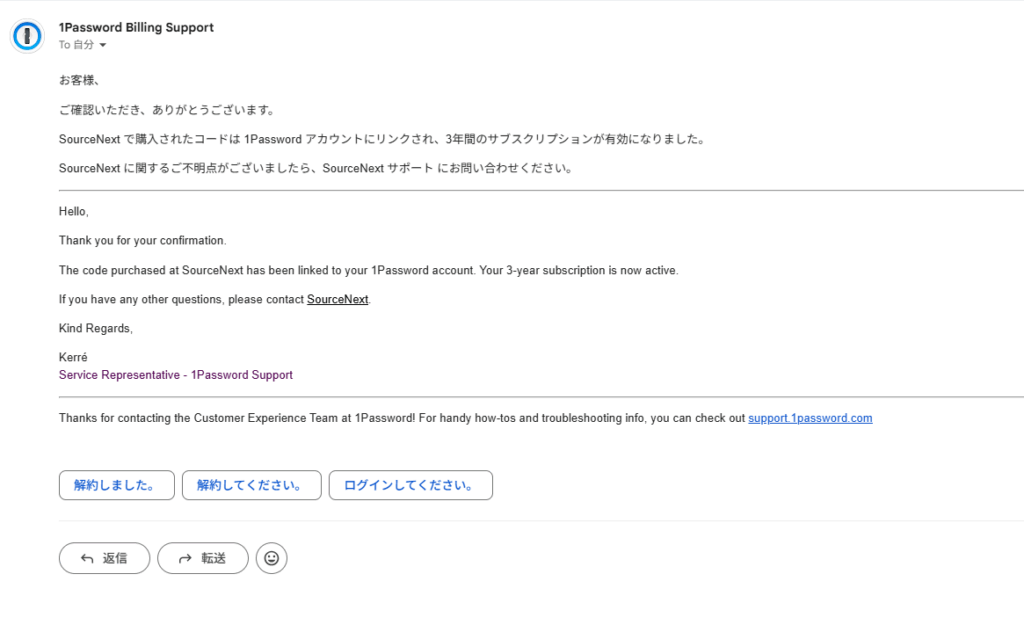The image size is (1024, 625).
Task: Click the 'Thank you for your confirmation' line
Action: [x=143, y=241]
